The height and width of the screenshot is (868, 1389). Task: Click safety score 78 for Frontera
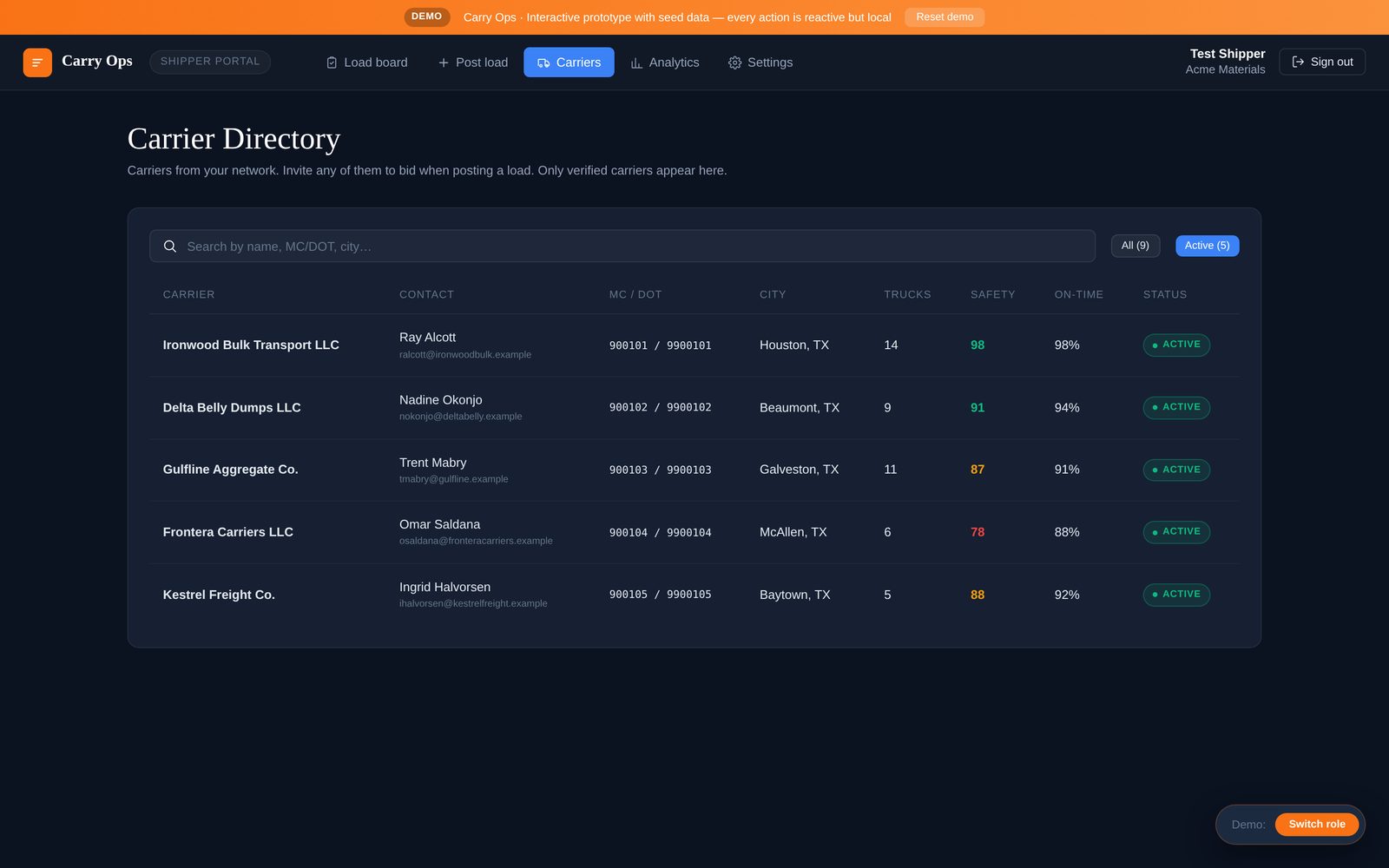coord(978,532)
